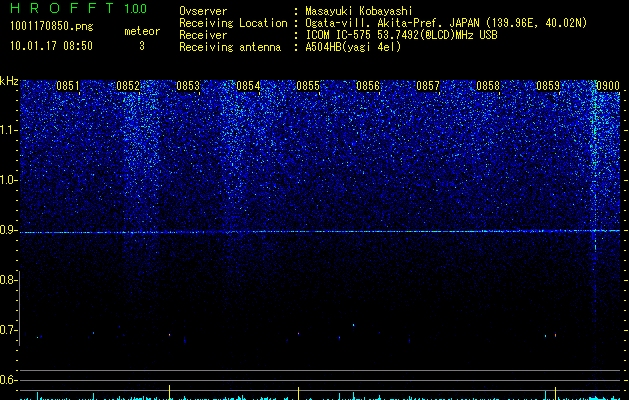Click the 'meteor' count label
The image size is (629, 400).
coord(142,31)
